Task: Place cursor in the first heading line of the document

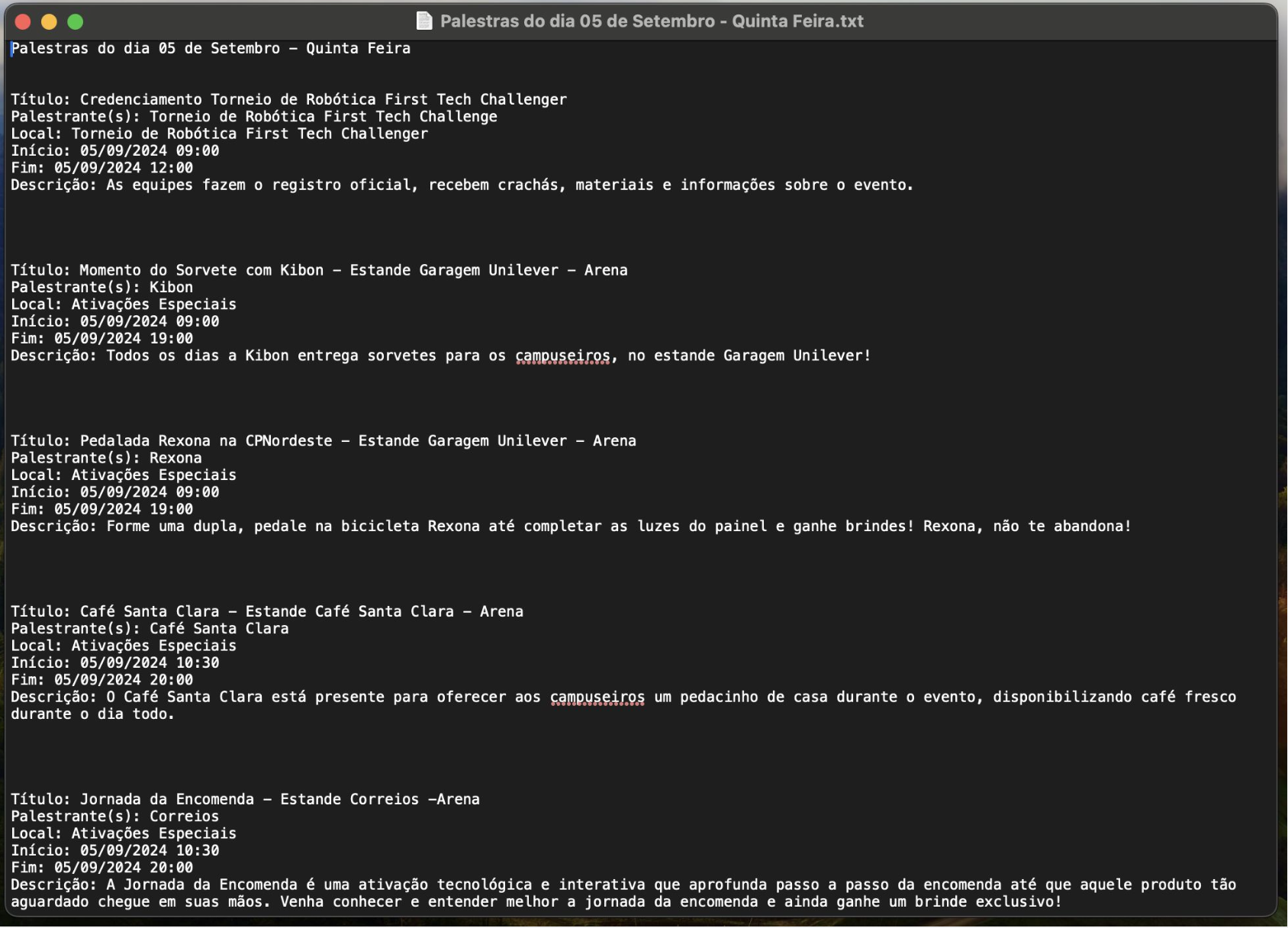Action: [x=211, y=48]
